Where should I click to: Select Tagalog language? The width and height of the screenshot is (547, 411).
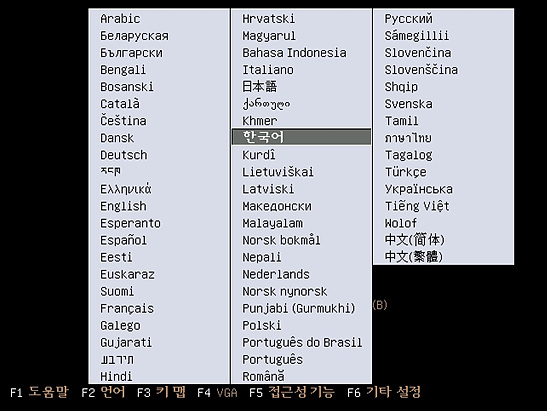409,155
